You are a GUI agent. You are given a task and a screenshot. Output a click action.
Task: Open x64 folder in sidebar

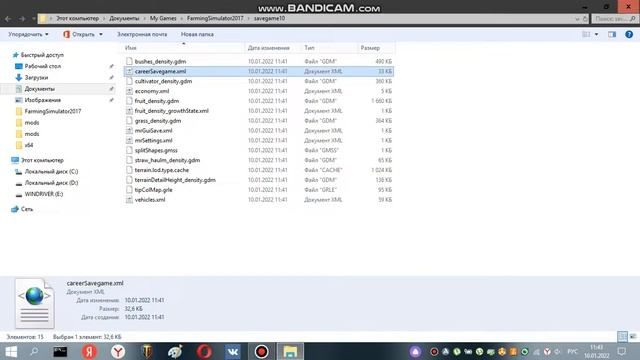[x=29, y=145]
